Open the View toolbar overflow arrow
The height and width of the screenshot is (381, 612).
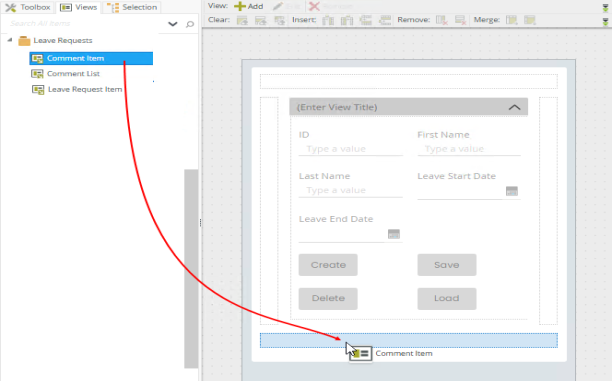(605, 8)
